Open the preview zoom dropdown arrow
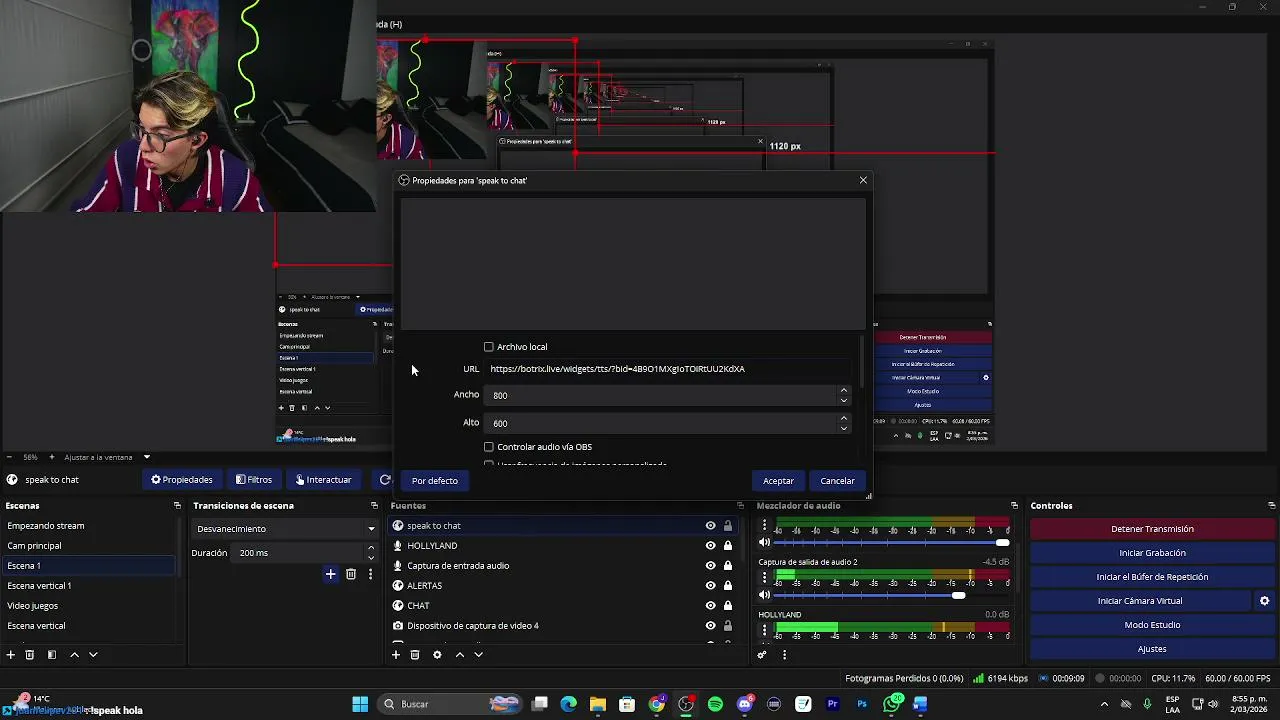Viewport: 1280px width, 720px height. point(146,457)
